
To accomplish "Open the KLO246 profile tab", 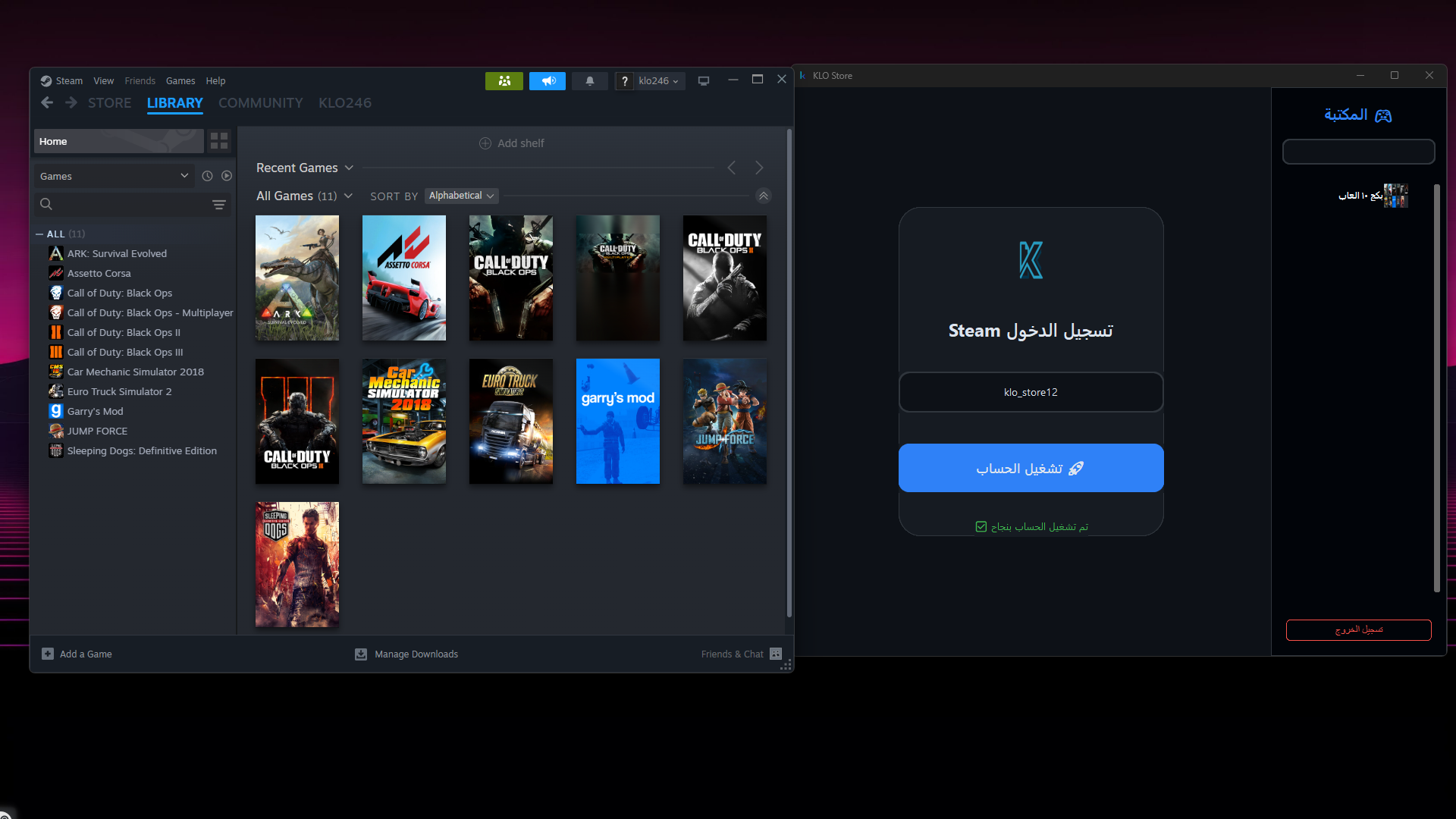I will tap(345, 103).
